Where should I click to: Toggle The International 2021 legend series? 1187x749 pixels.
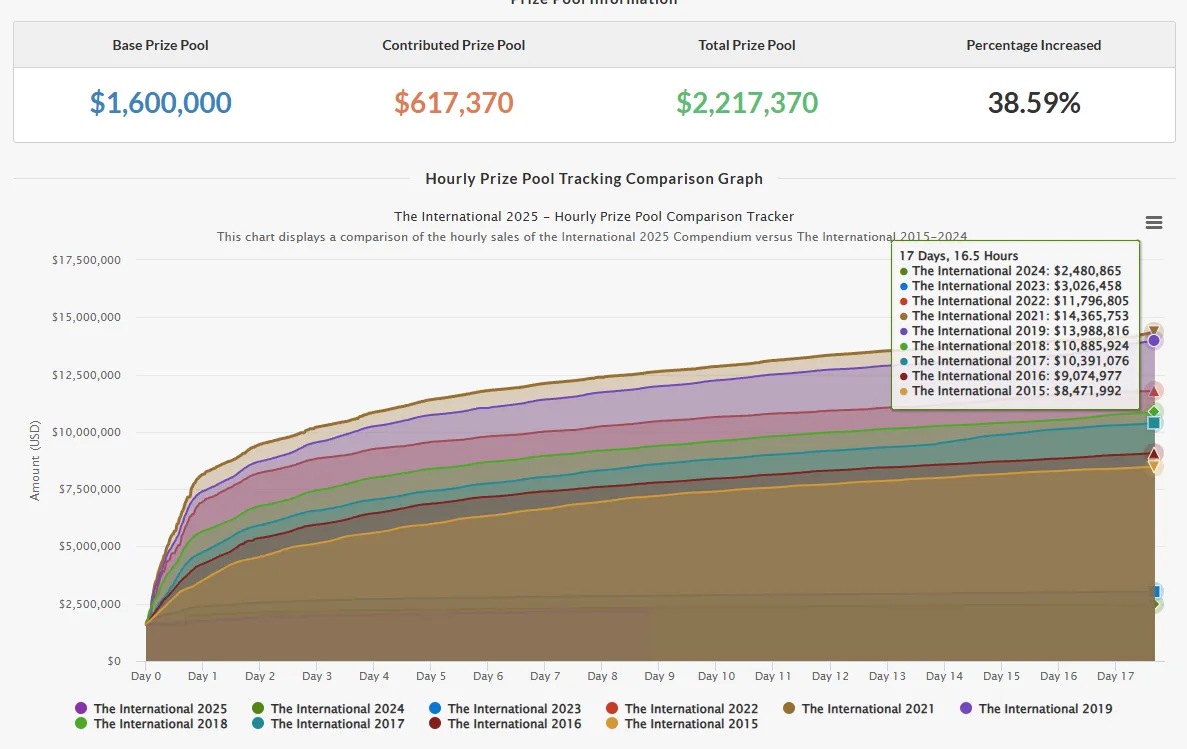858,709
